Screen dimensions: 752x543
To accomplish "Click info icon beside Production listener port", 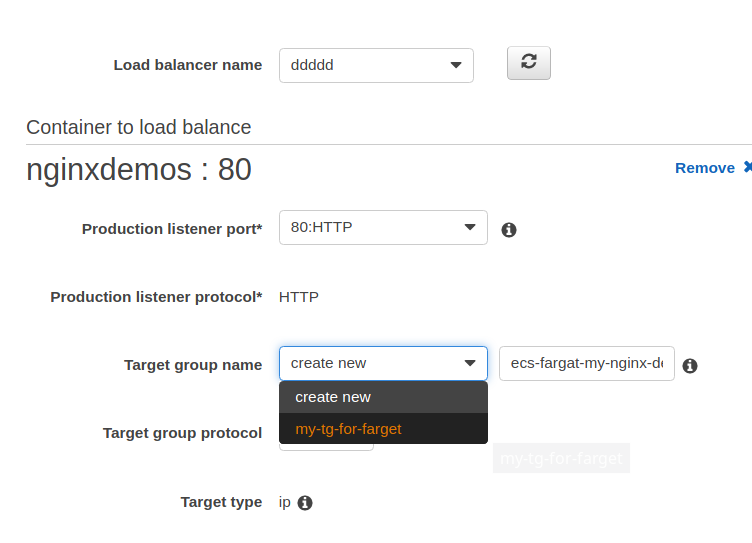I will coord(508,230).
